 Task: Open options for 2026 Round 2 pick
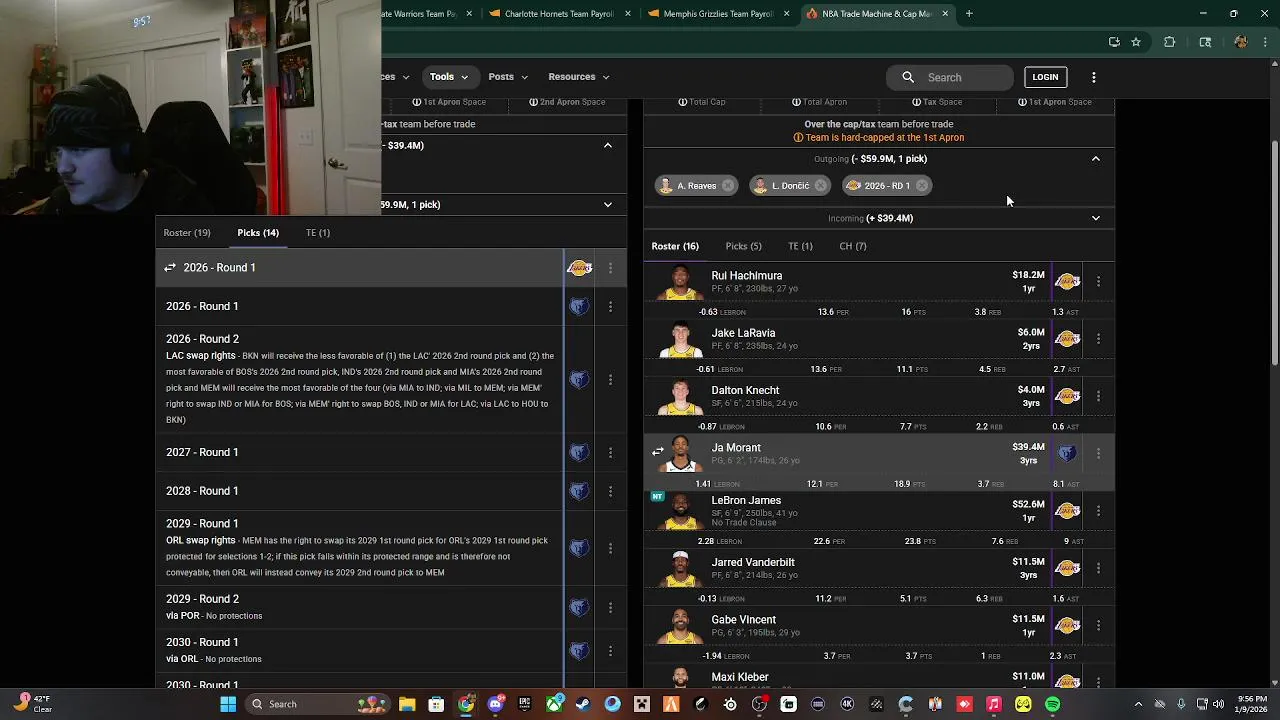click(610, 379)
